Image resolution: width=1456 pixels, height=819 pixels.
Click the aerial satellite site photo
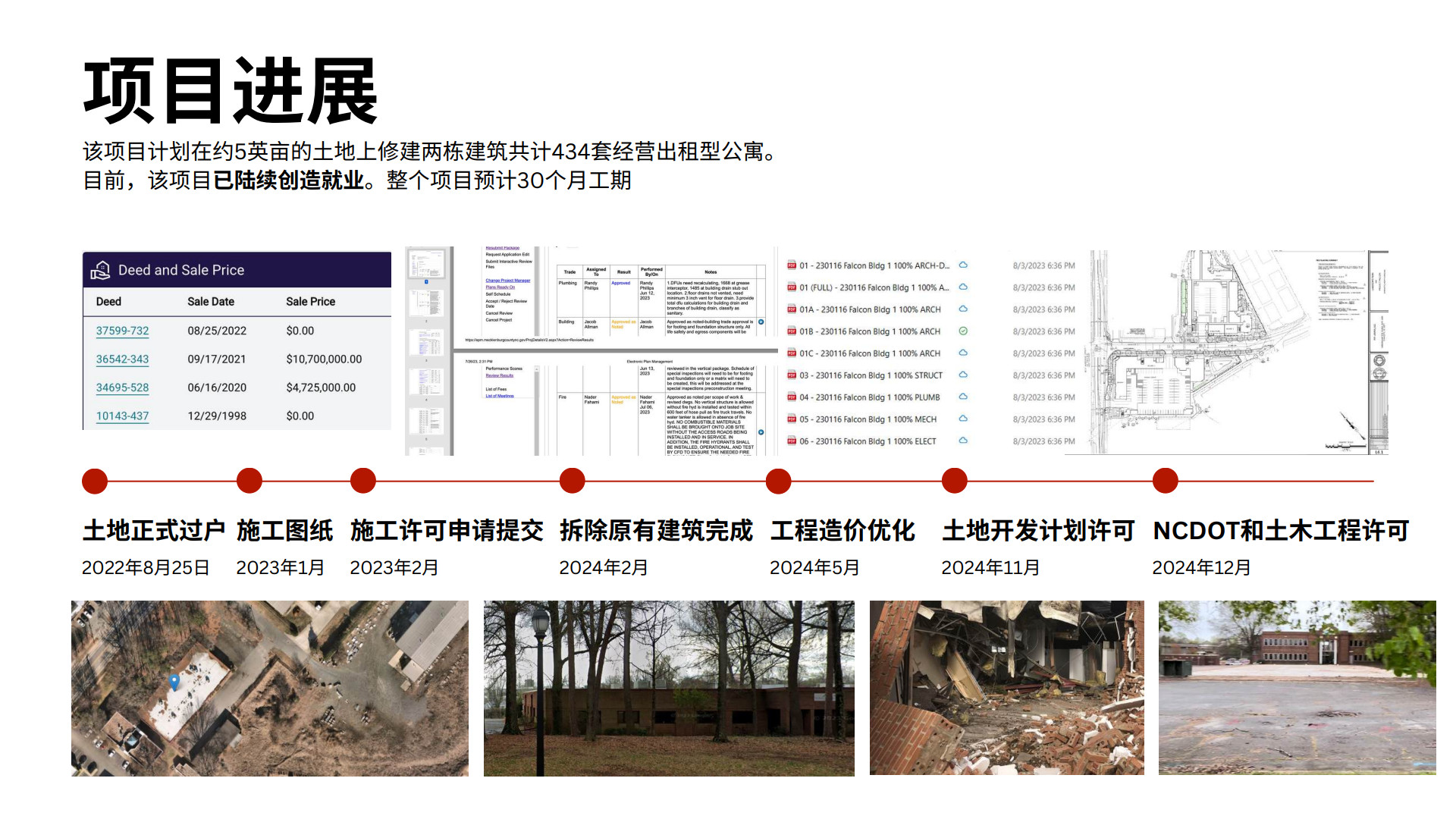(x=270, y=689)
